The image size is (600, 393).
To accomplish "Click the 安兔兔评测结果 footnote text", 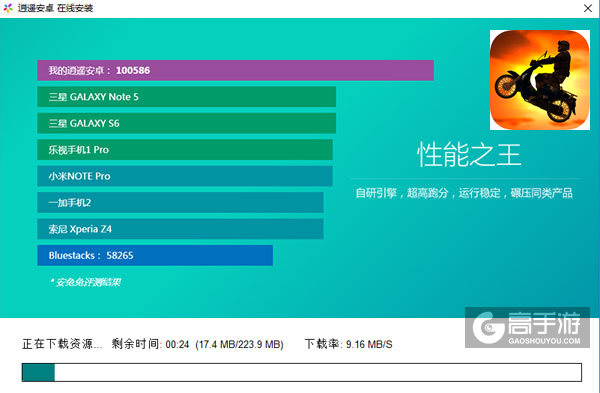I will point(85,282).
